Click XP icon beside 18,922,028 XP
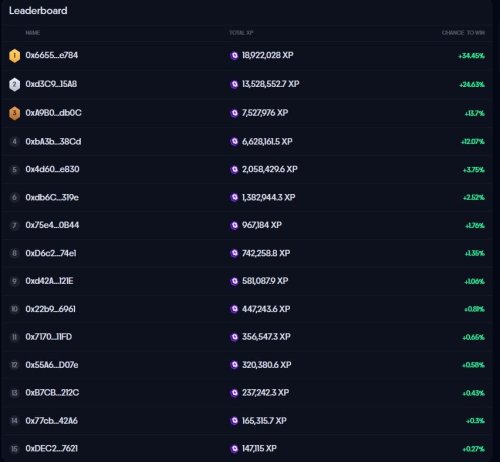 [234, 56]
